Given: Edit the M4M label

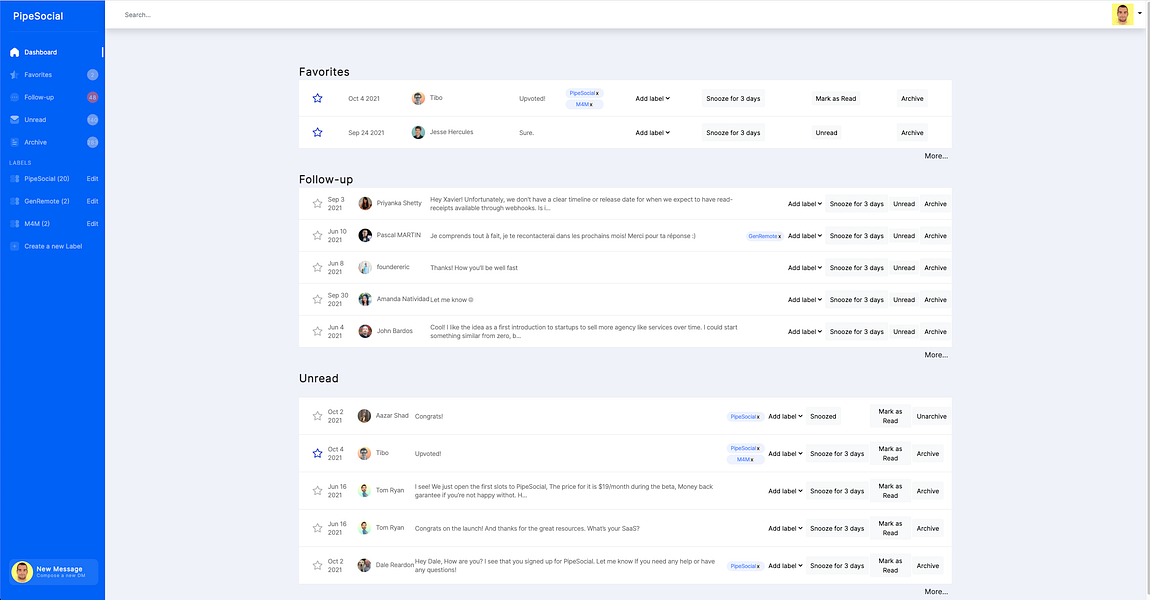Looking at the screenshot, I should [92, 224].
